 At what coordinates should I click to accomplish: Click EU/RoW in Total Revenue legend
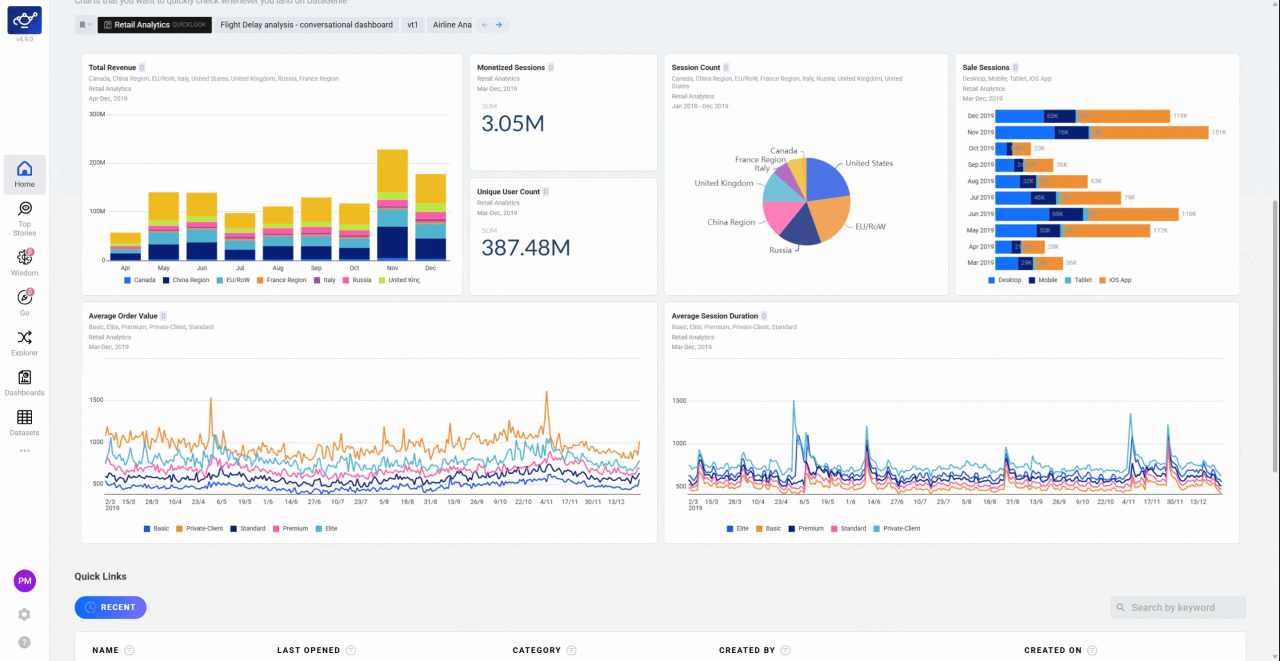click(x=233, y=280)
